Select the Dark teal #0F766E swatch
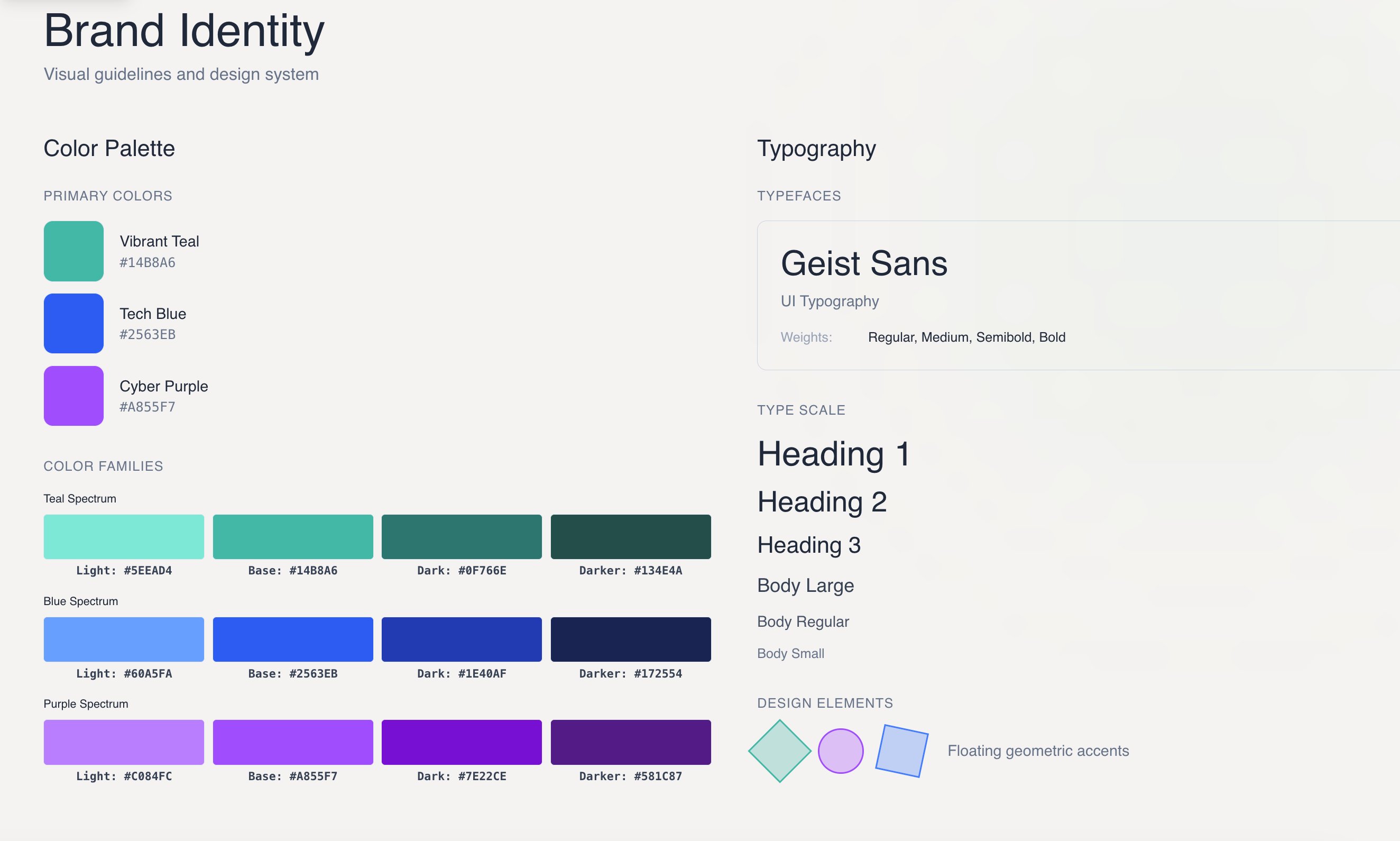The height and width of the screenshot is (841, 1400). (462, 537)
